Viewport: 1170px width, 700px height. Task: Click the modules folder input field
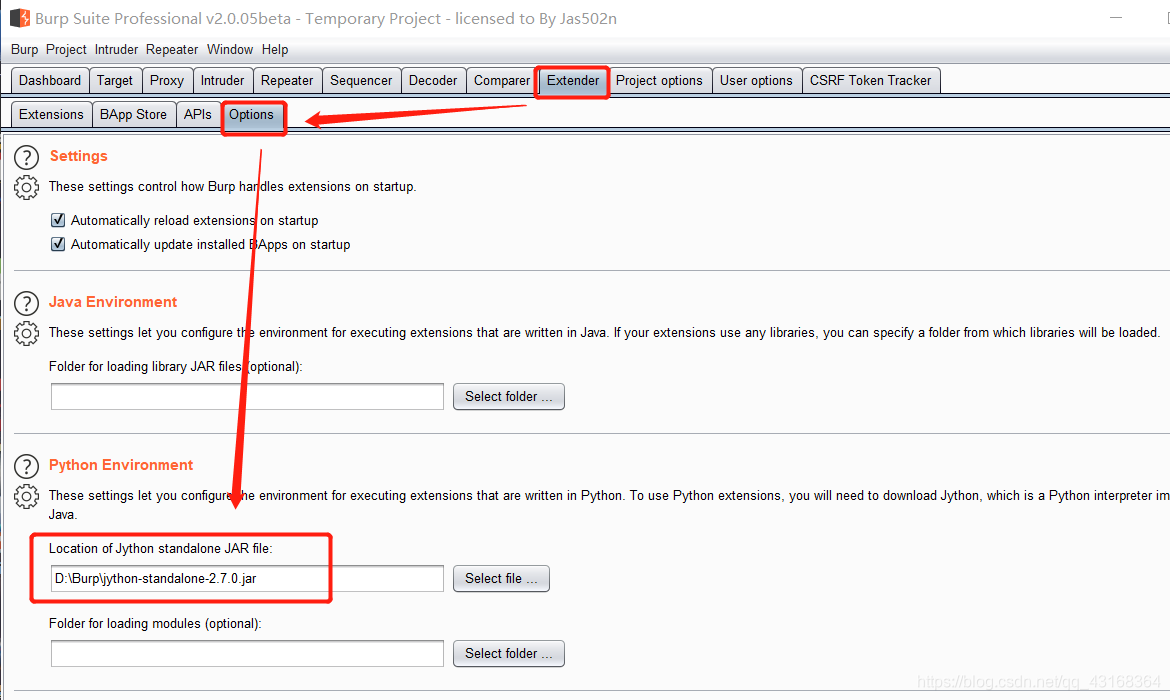coord(247,653)
